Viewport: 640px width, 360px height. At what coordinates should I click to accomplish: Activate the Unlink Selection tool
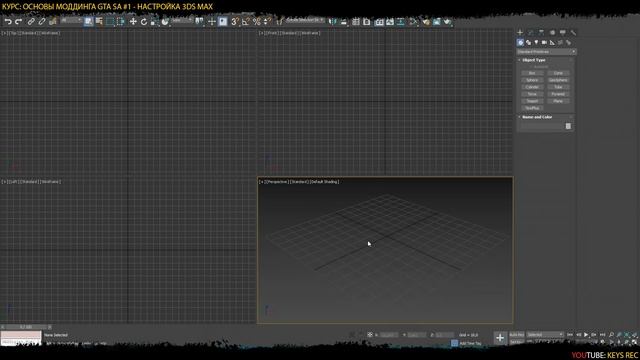[42, 21]
